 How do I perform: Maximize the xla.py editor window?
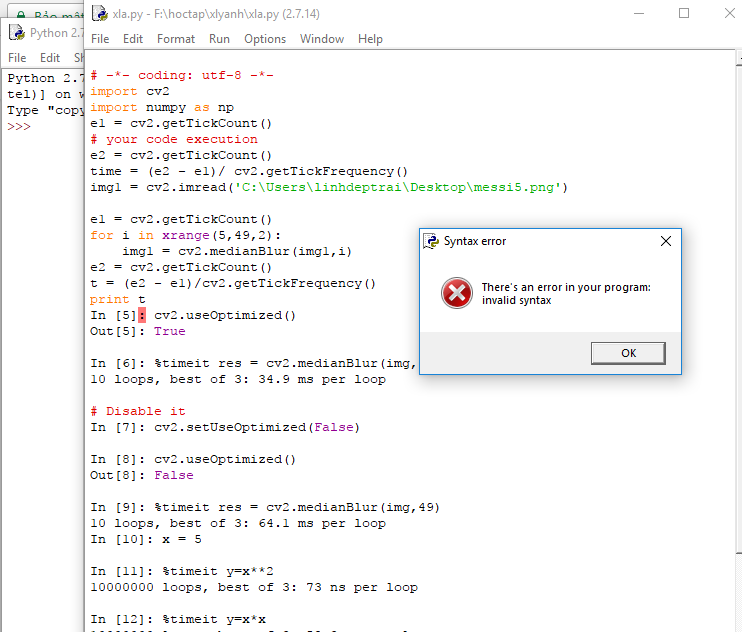coord(684,14)
